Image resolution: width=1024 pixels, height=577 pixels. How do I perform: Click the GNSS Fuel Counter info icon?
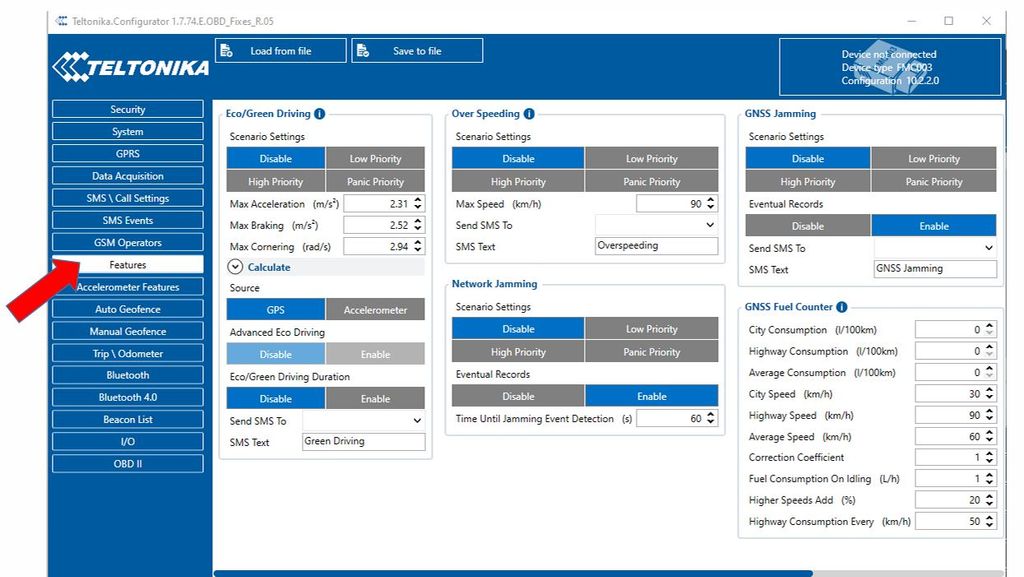coord(842,307)
